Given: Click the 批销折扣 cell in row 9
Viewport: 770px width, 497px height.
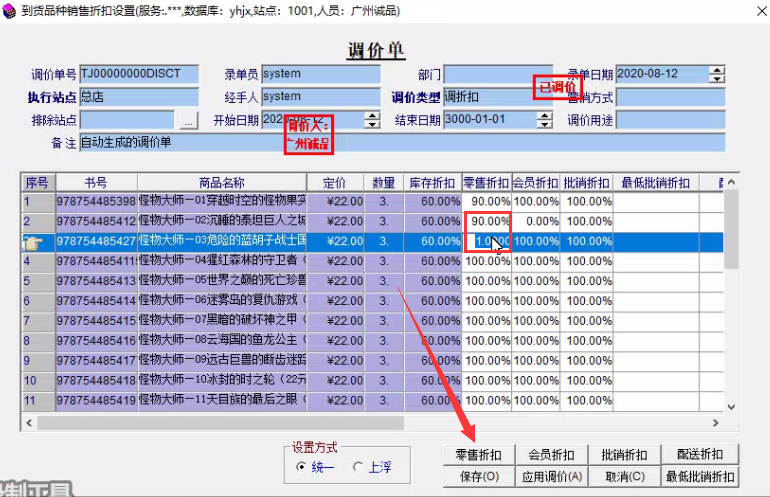Looking at the screenshot, I should 586,360.
